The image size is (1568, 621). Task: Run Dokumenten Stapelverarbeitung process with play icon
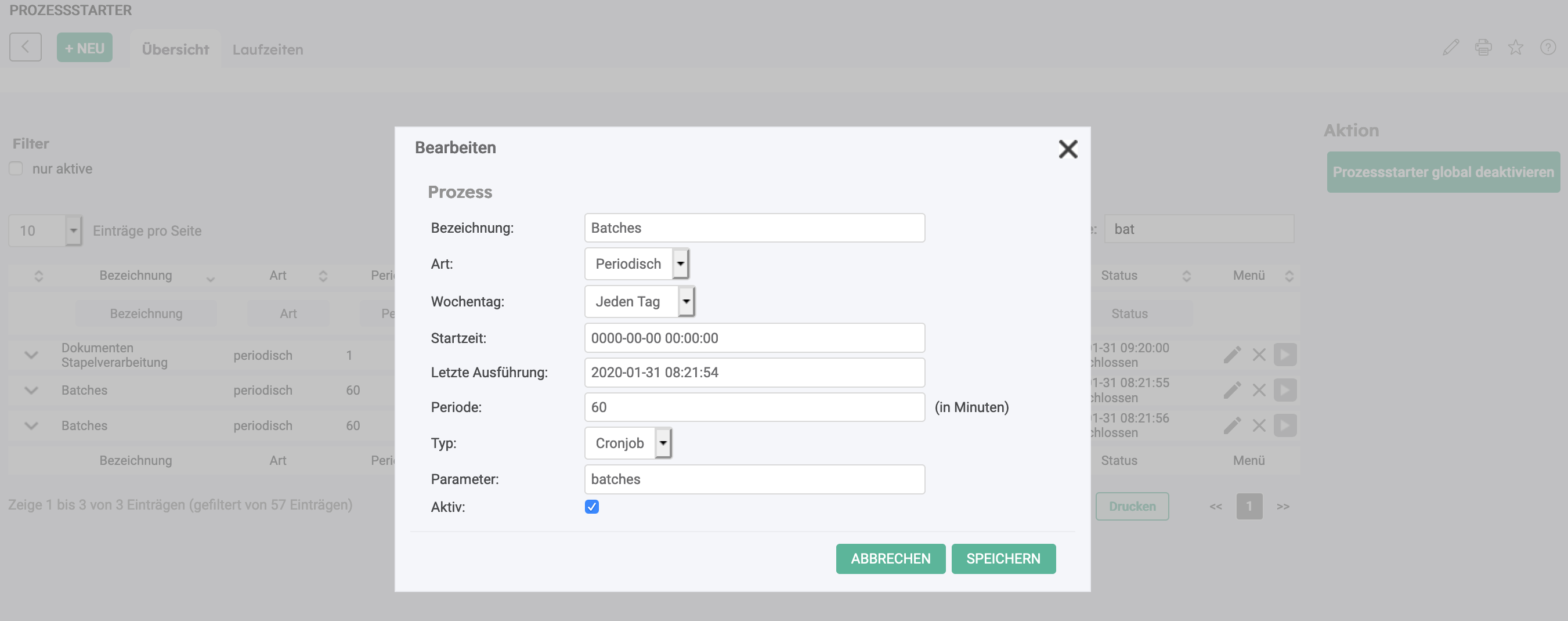pos(1285,355)
